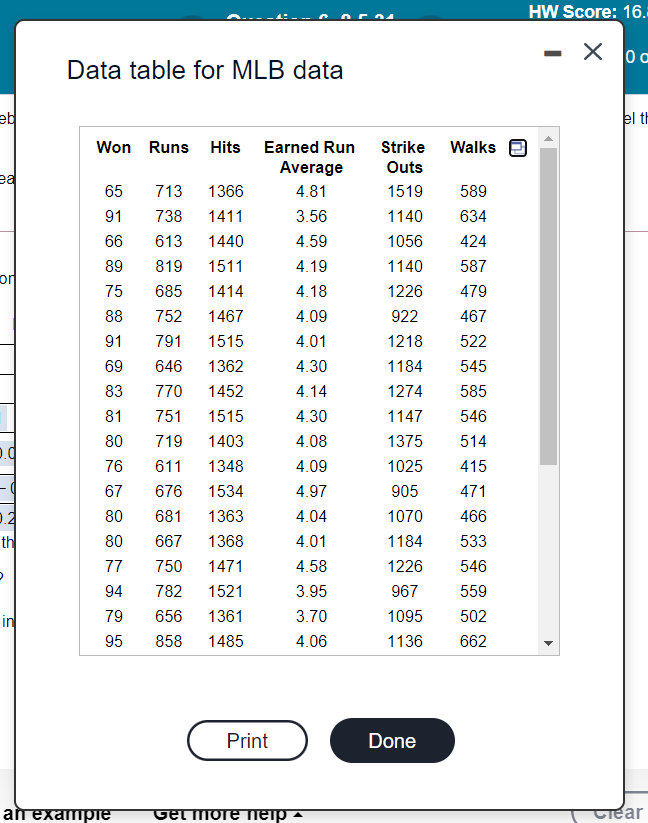Select the Strike Outs value 1274
648x823 pixels.
tap(405, 392)
